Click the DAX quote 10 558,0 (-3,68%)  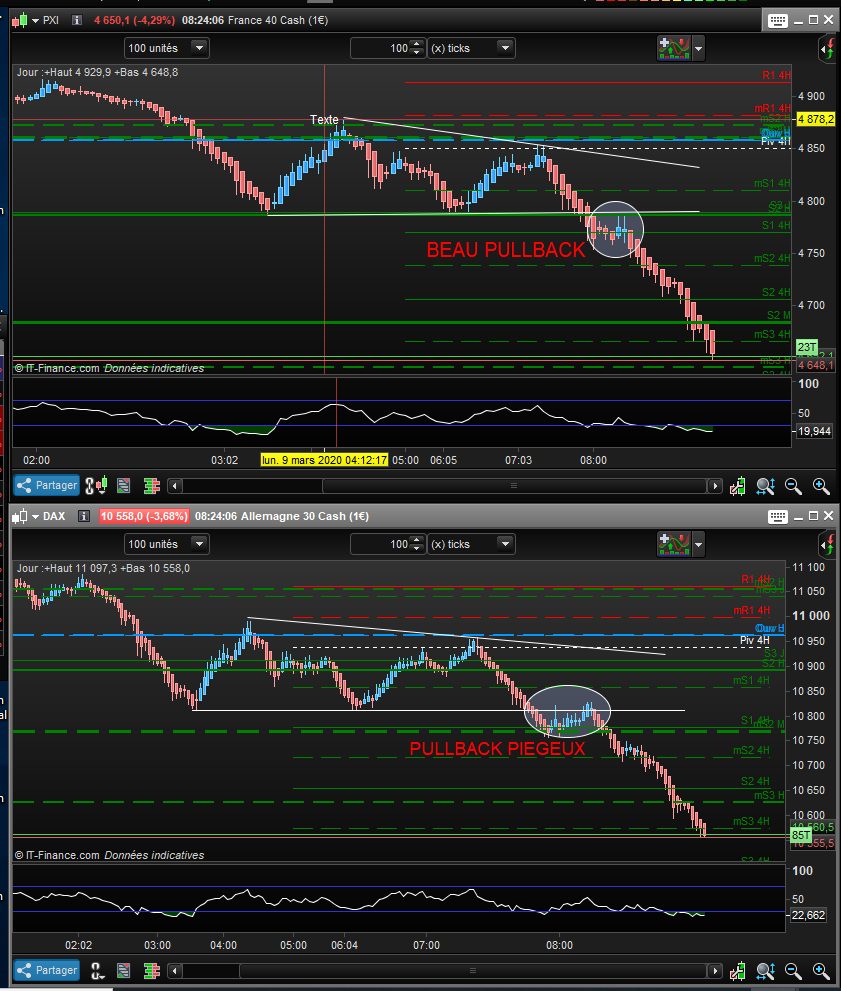(x=144, y=516)
